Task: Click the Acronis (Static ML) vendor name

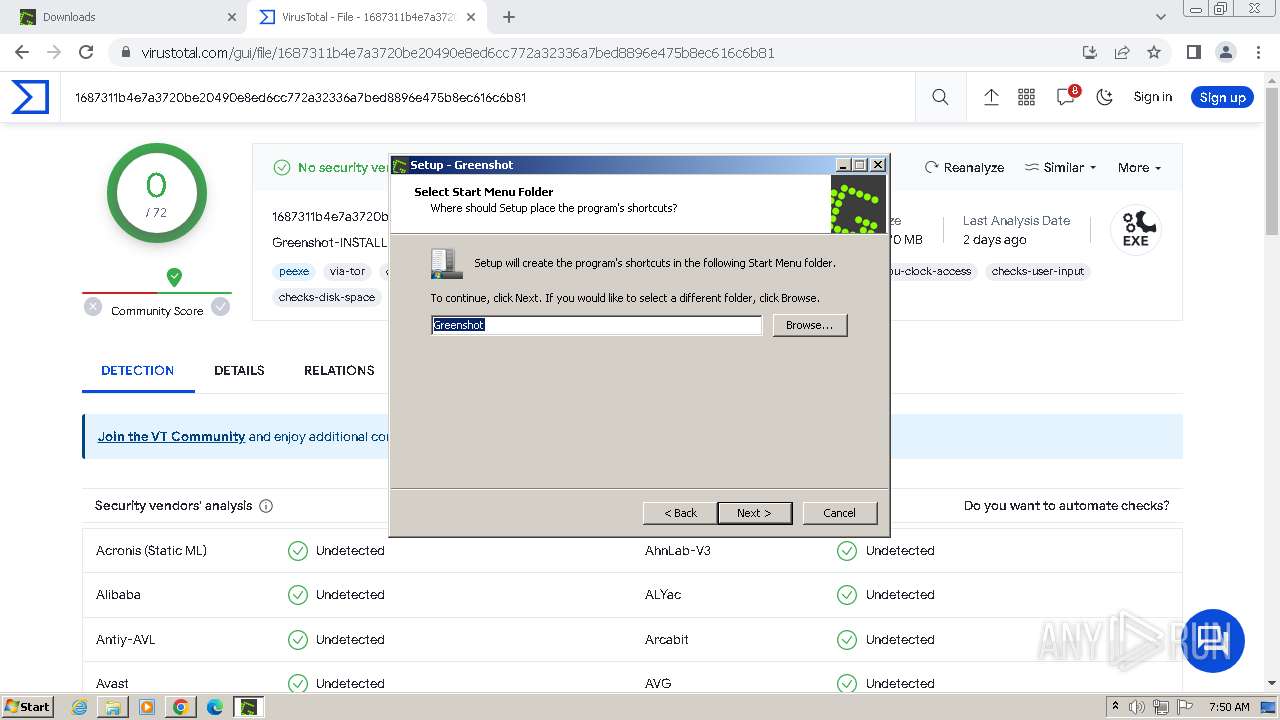Action: 151,551
